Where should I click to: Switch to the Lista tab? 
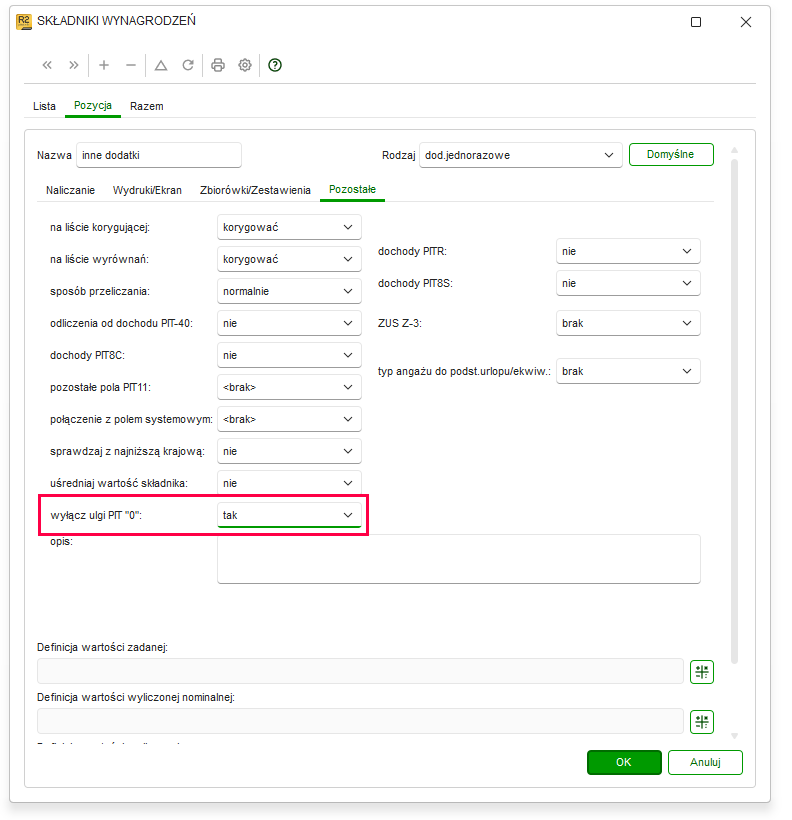point(44,106)
